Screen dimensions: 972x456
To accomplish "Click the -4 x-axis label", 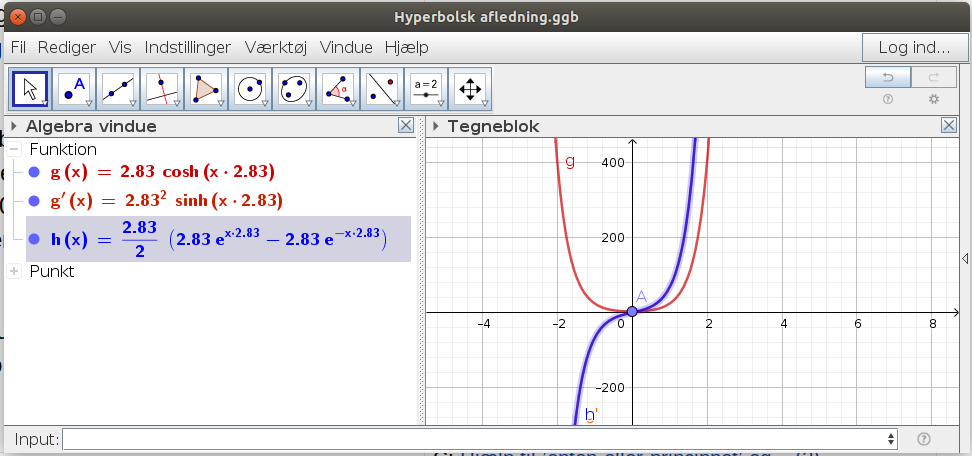I will click(484, 323).
